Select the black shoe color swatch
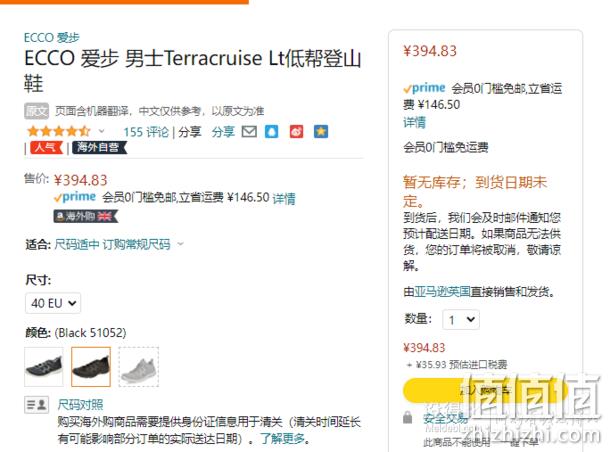 91,367
